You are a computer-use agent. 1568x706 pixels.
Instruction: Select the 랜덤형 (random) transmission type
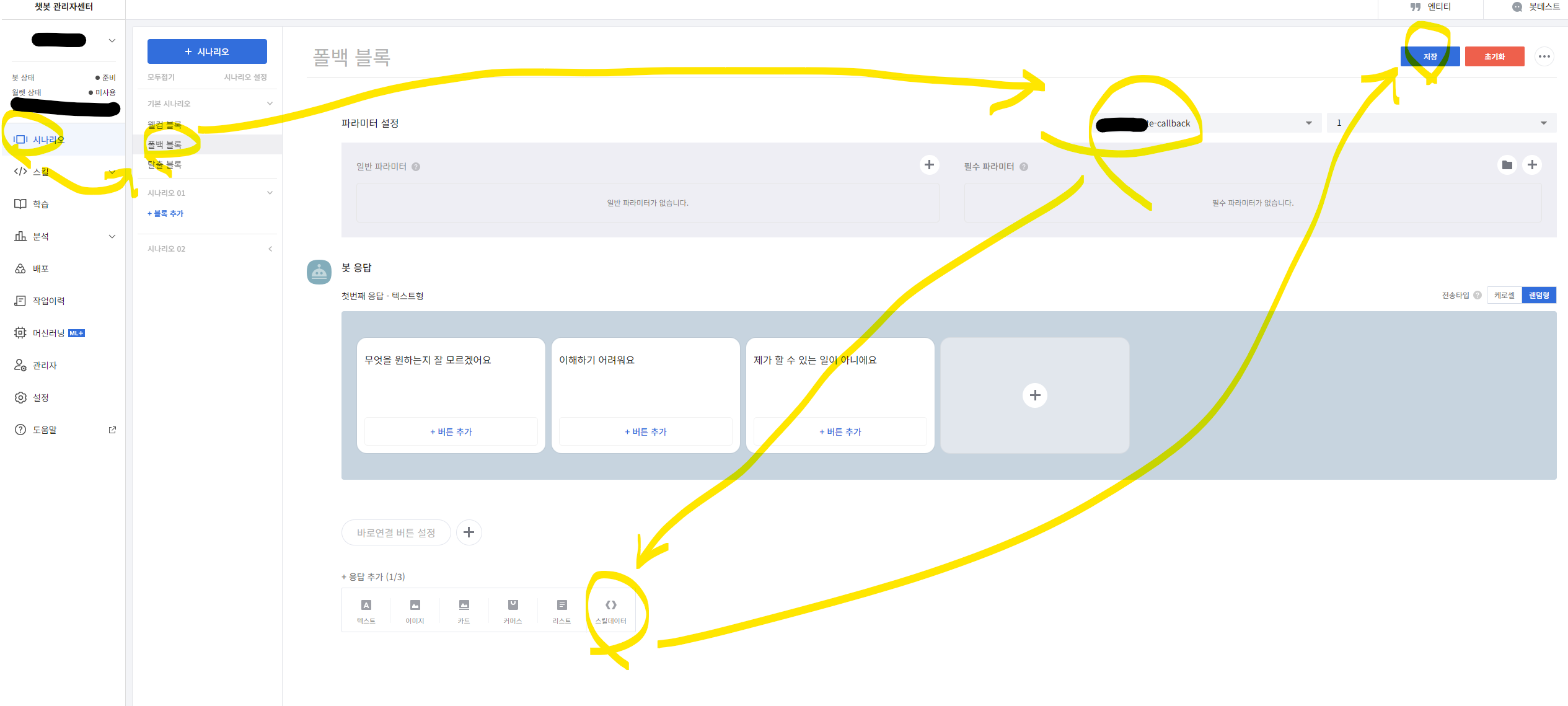pos(1538,296)
